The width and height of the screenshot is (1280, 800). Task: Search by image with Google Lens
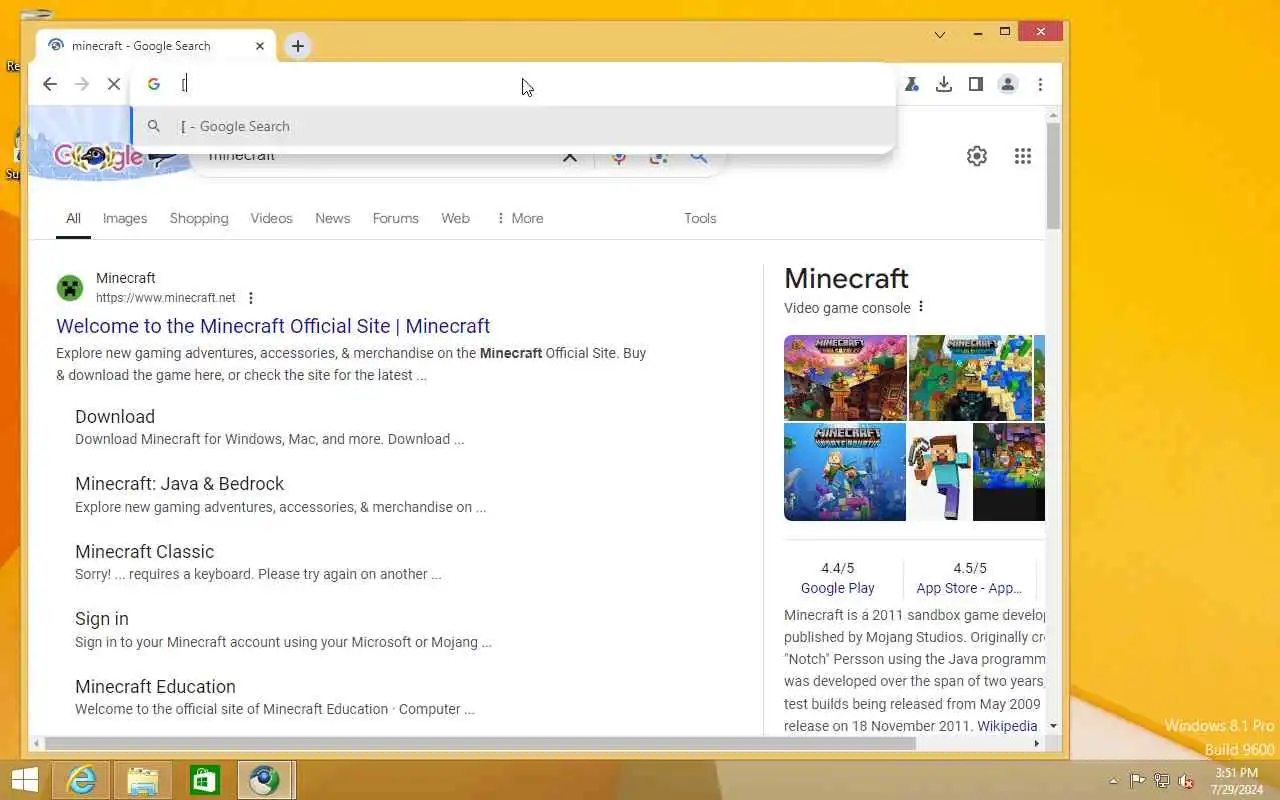pyautogui.click(x=658, y=158)
